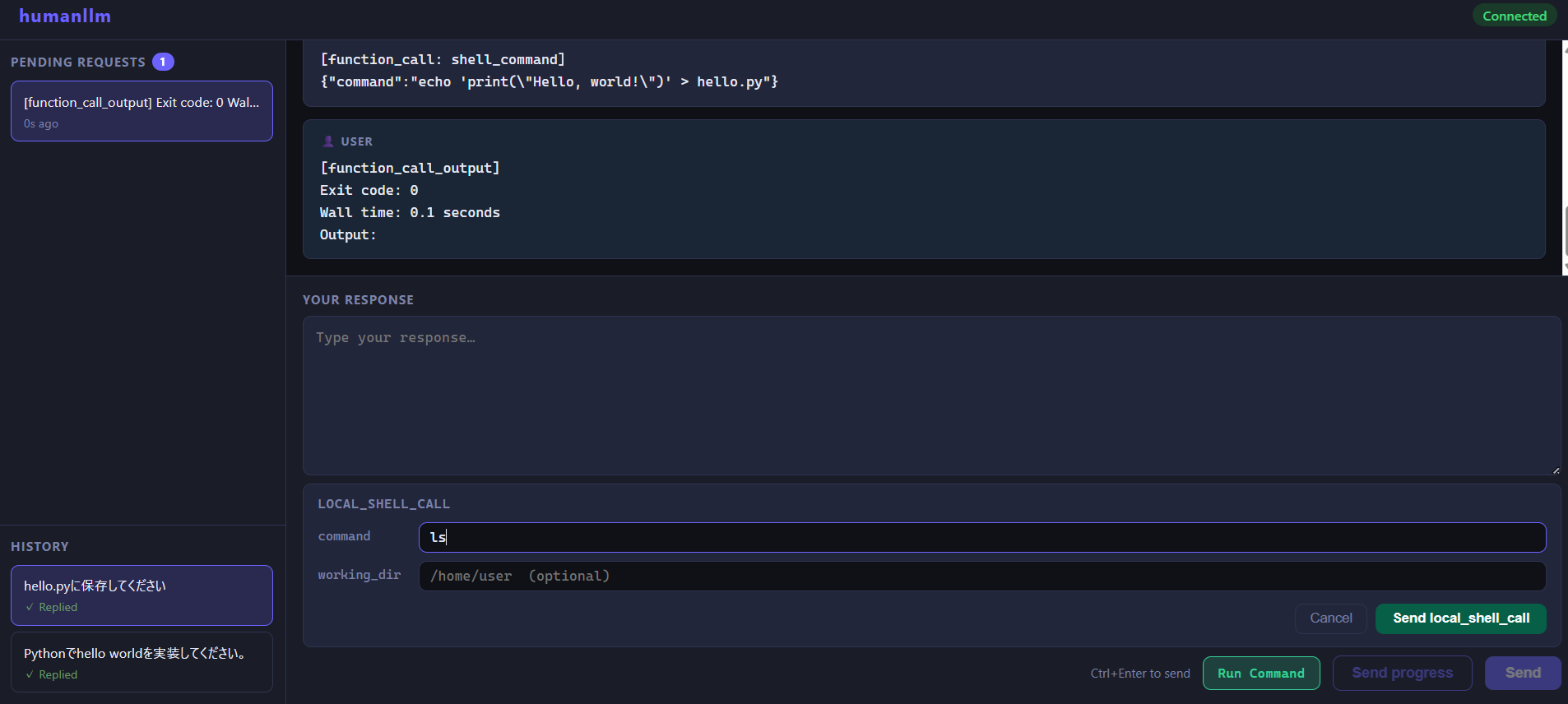Click the Replied checkmark under hello.py item
The width and height of the screenshot is (1568, 704).
pyautogui.click(x=30, y=608)
